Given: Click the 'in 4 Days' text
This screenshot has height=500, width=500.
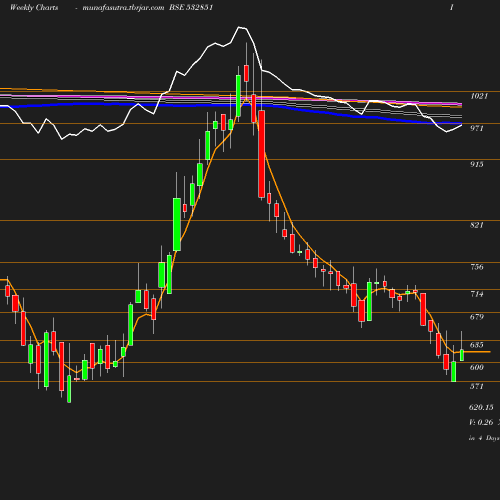Looking at the screenshot, I should tap(484, 438).
